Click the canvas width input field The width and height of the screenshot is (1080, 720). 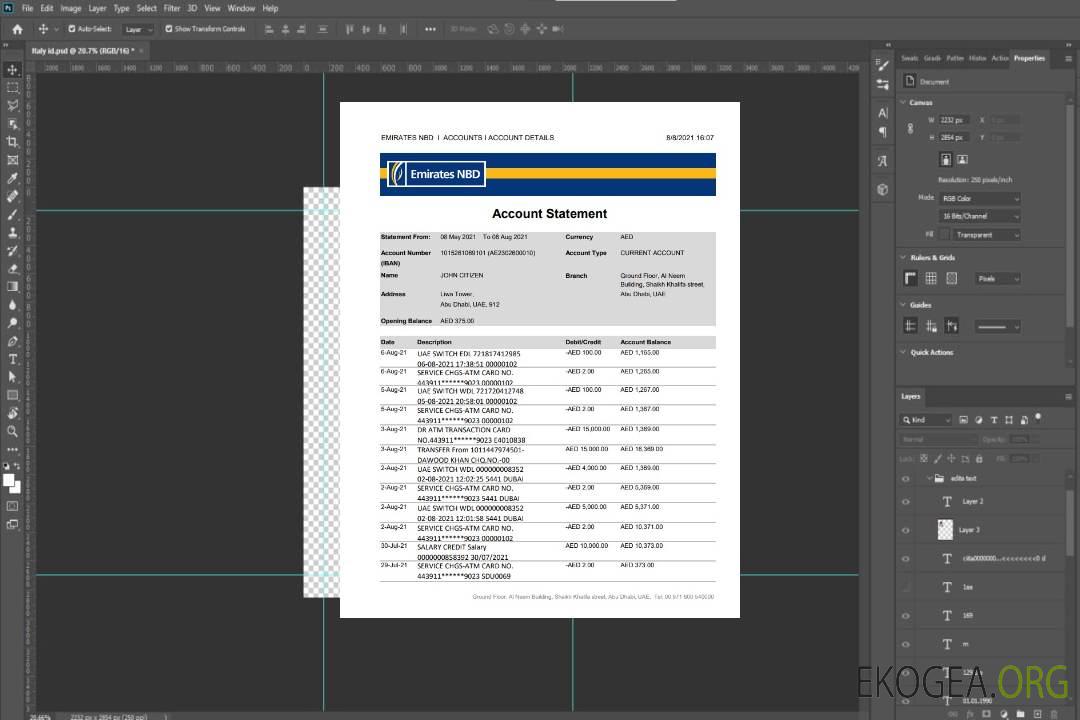click(x=953, y=120)
